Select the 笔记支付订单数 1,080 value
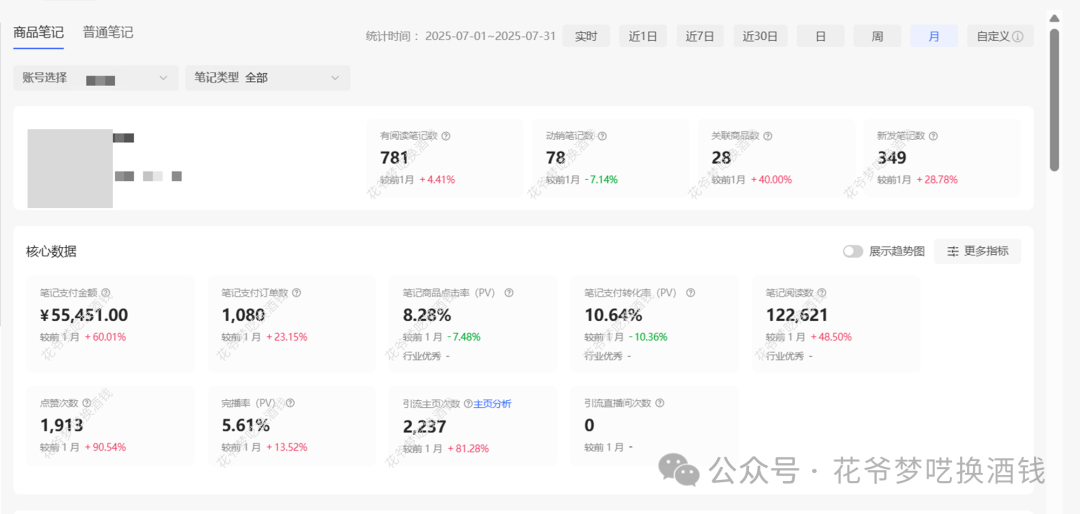 click(x=245, y=316)
